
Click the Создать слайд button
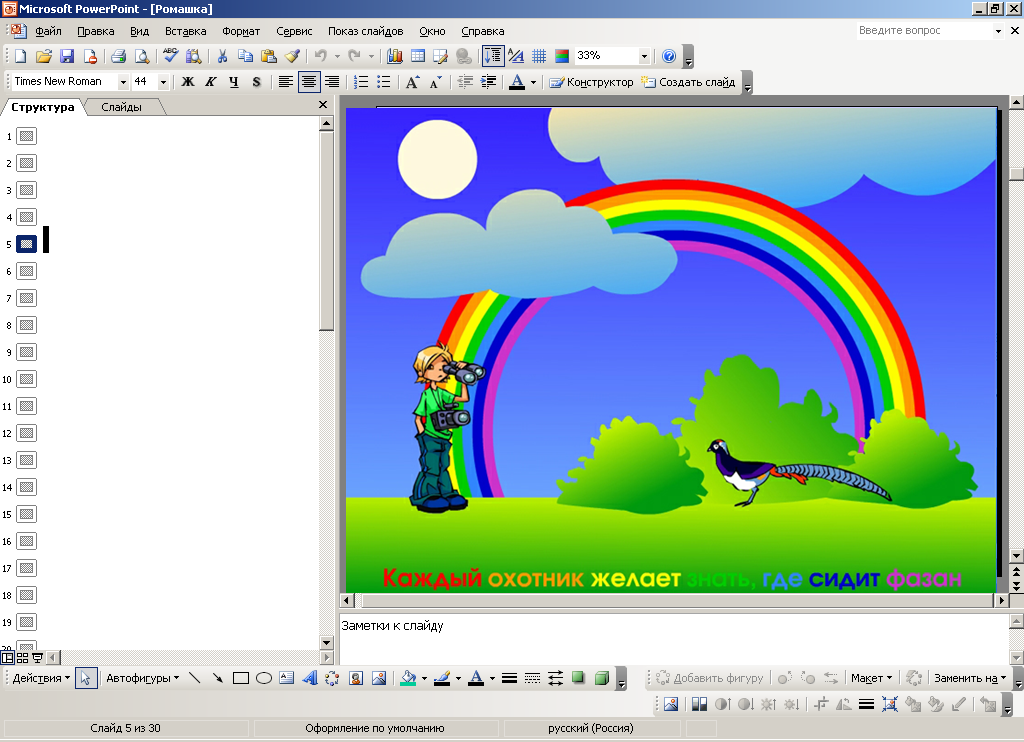pos(688,82)
